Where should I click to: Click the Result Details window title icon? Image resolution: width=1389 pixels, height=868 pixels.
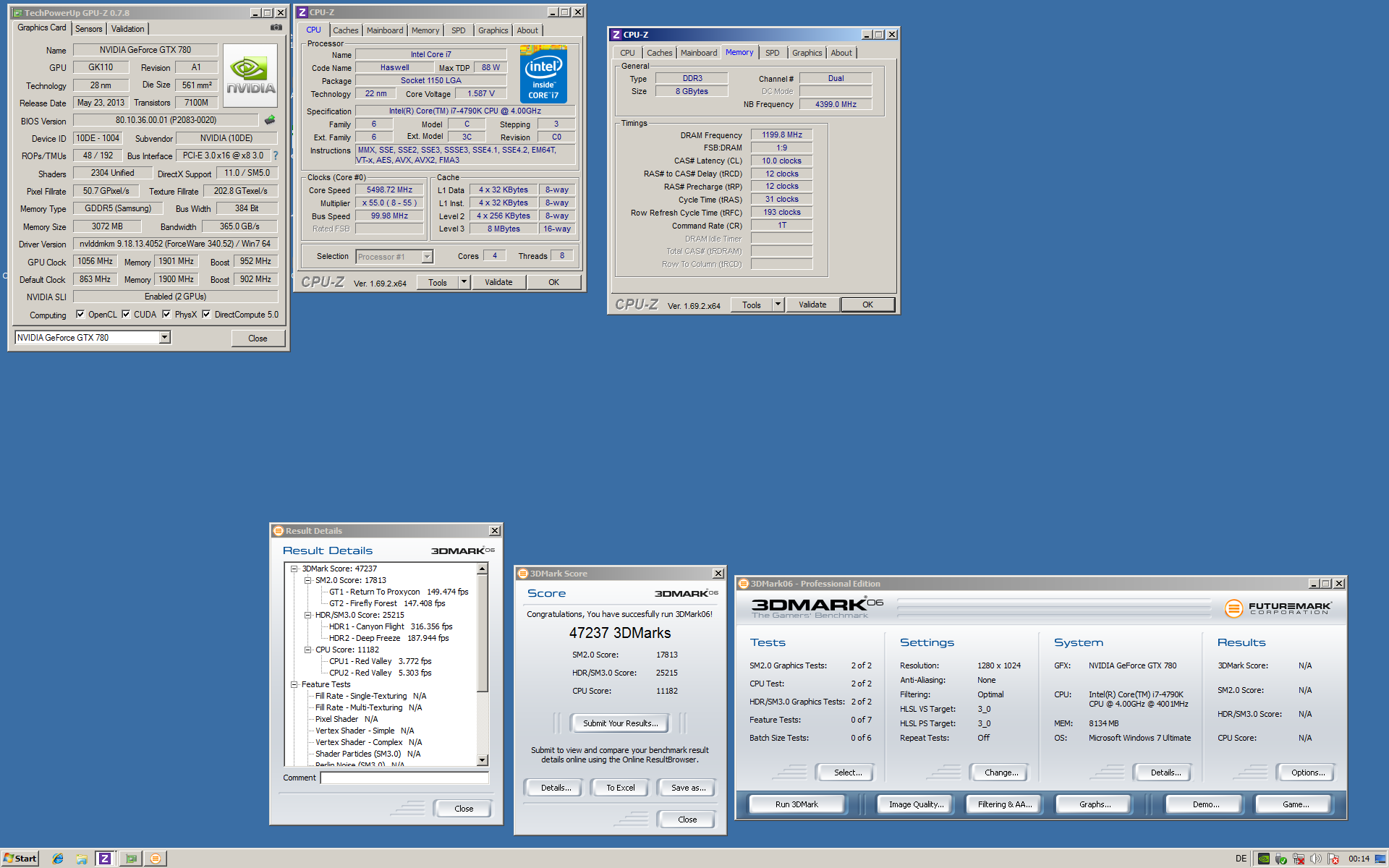pyautogui.click(x=278, y=531)
